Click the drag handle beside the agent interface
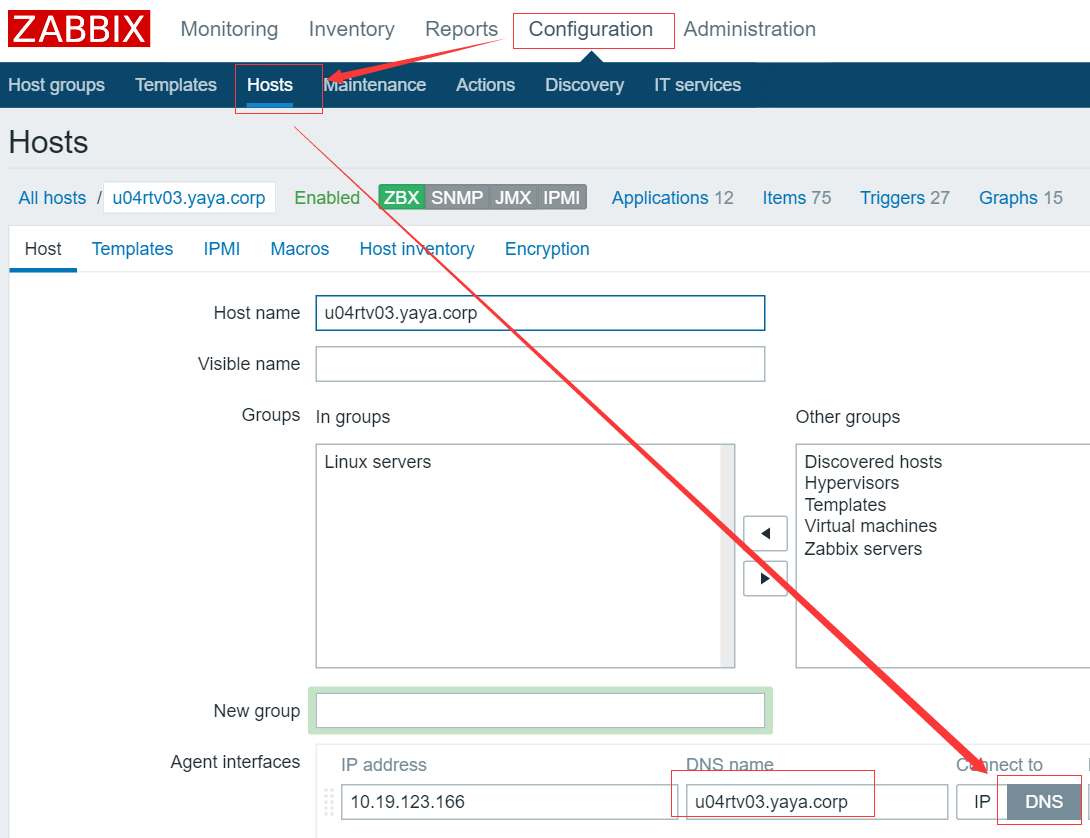Viewport: 1090px width, 838px height. click(328, 801)
